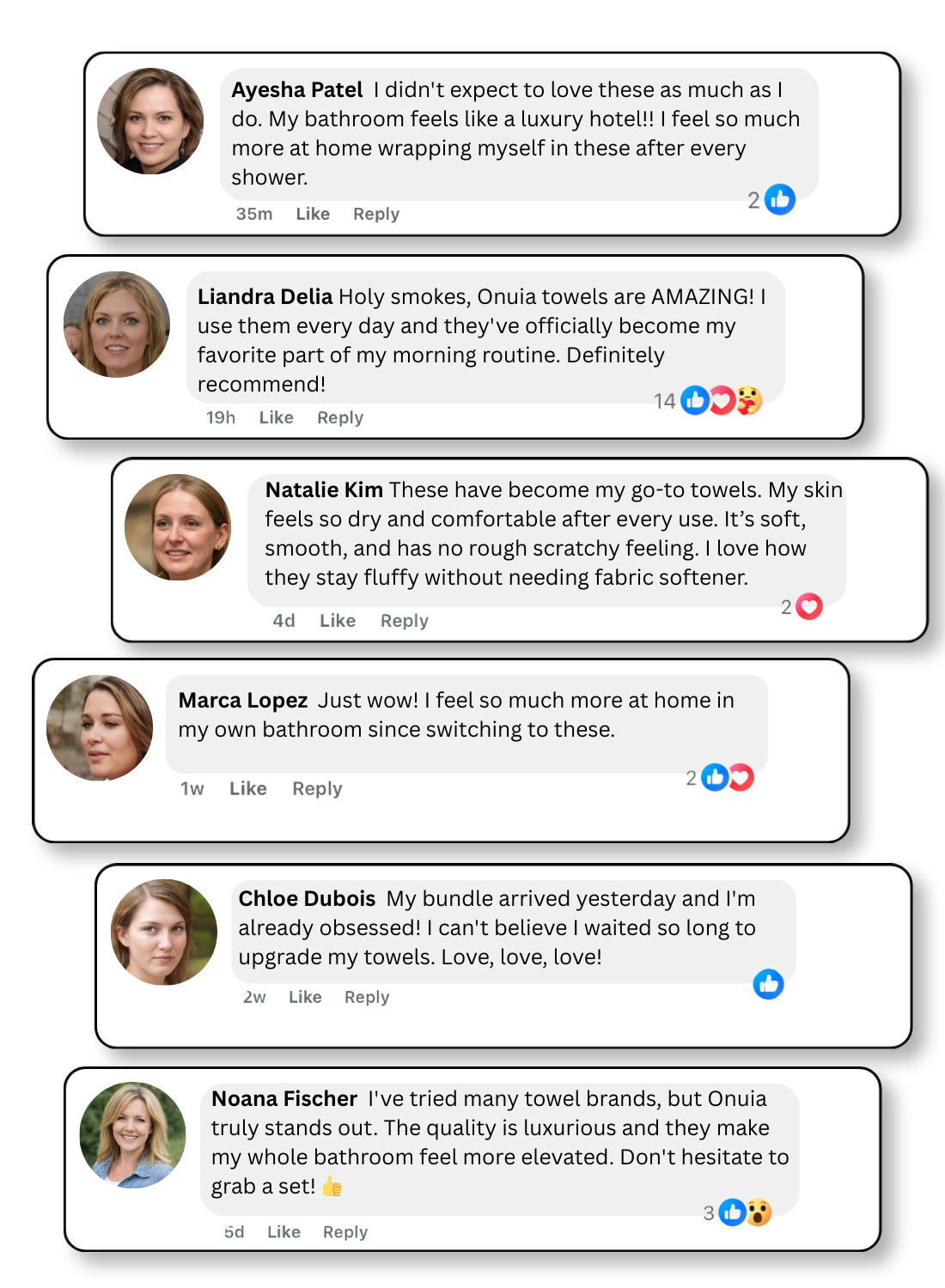Viewport: 945px width, 1288px height.
Task: Like Ayesha Patel's comment
Action: (x=313, y=214)
